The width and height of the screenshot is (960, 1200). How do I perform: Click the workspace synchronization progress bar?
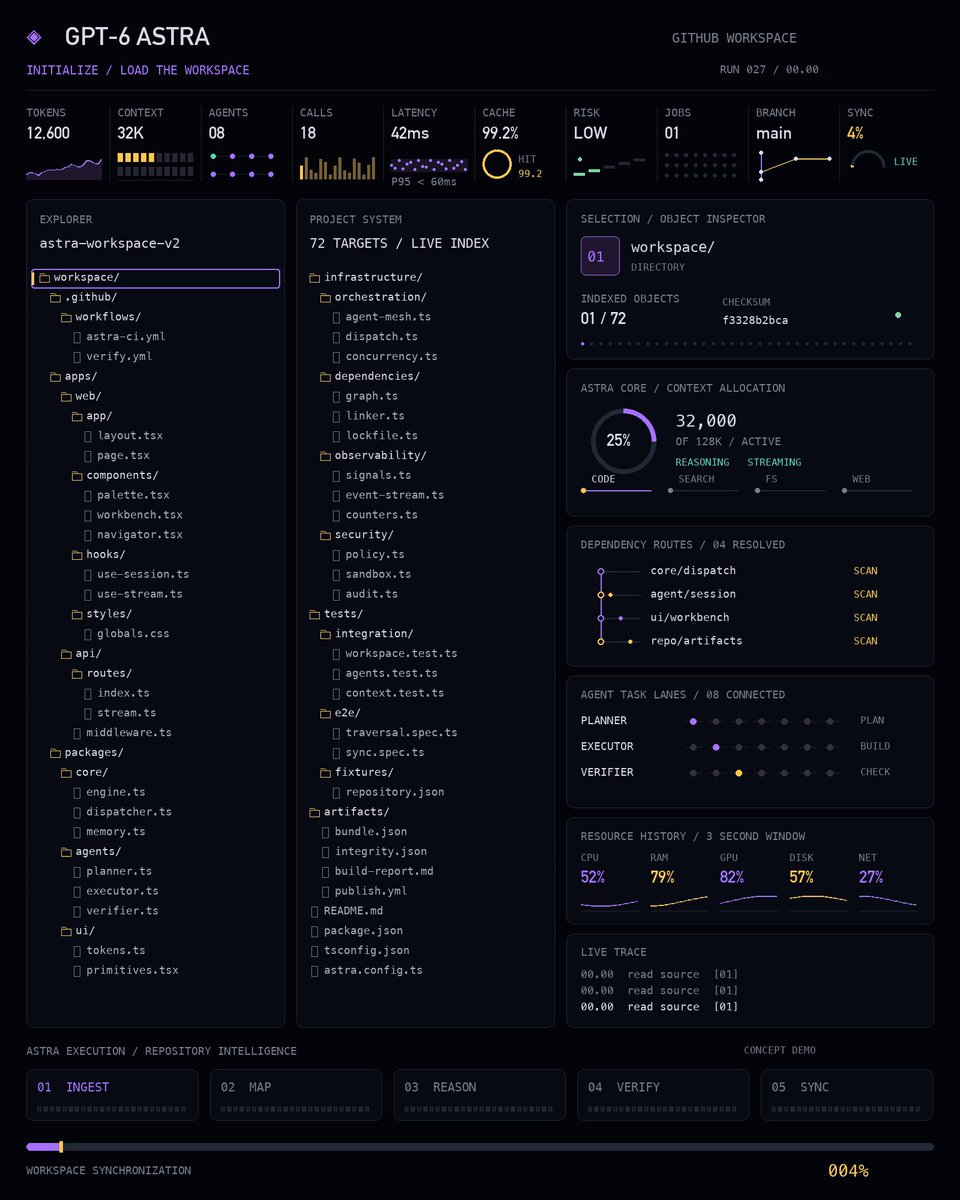pyautogui.click(x=480, y=1147)
